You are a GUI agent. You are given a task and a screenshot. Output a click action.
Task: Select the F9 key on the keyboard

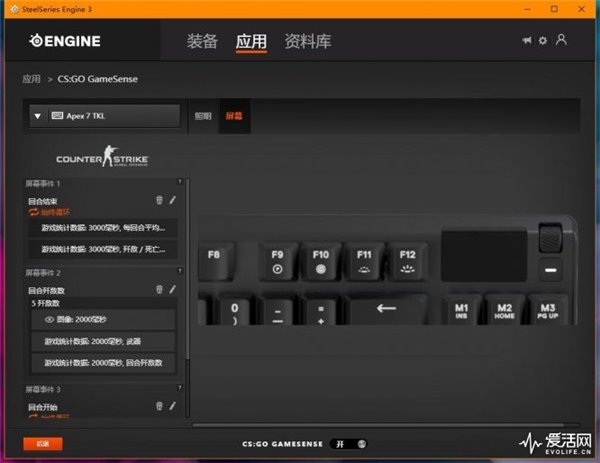(x=278, y=262)
